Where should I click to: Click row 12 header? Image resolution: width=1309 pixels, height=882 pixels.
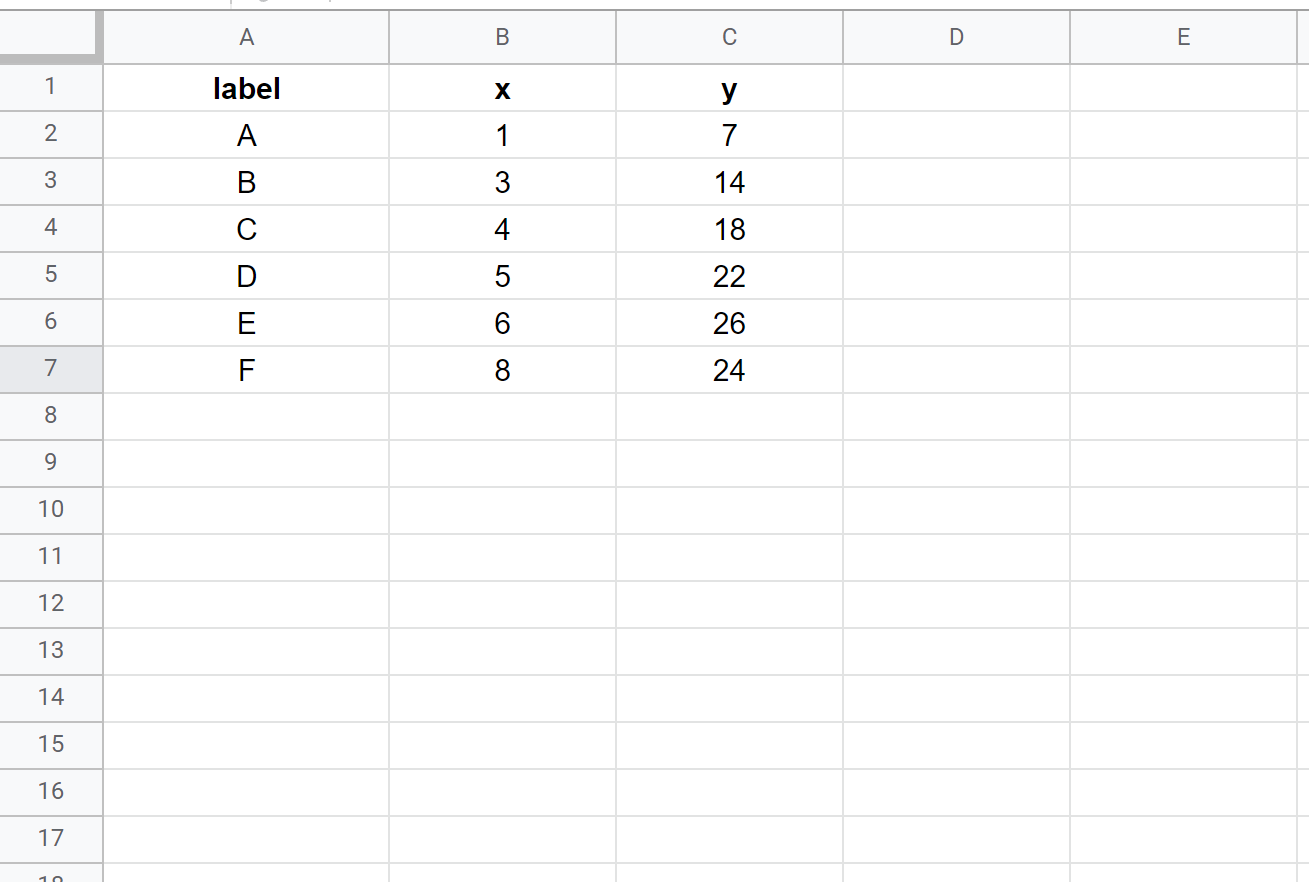point(50,603)
